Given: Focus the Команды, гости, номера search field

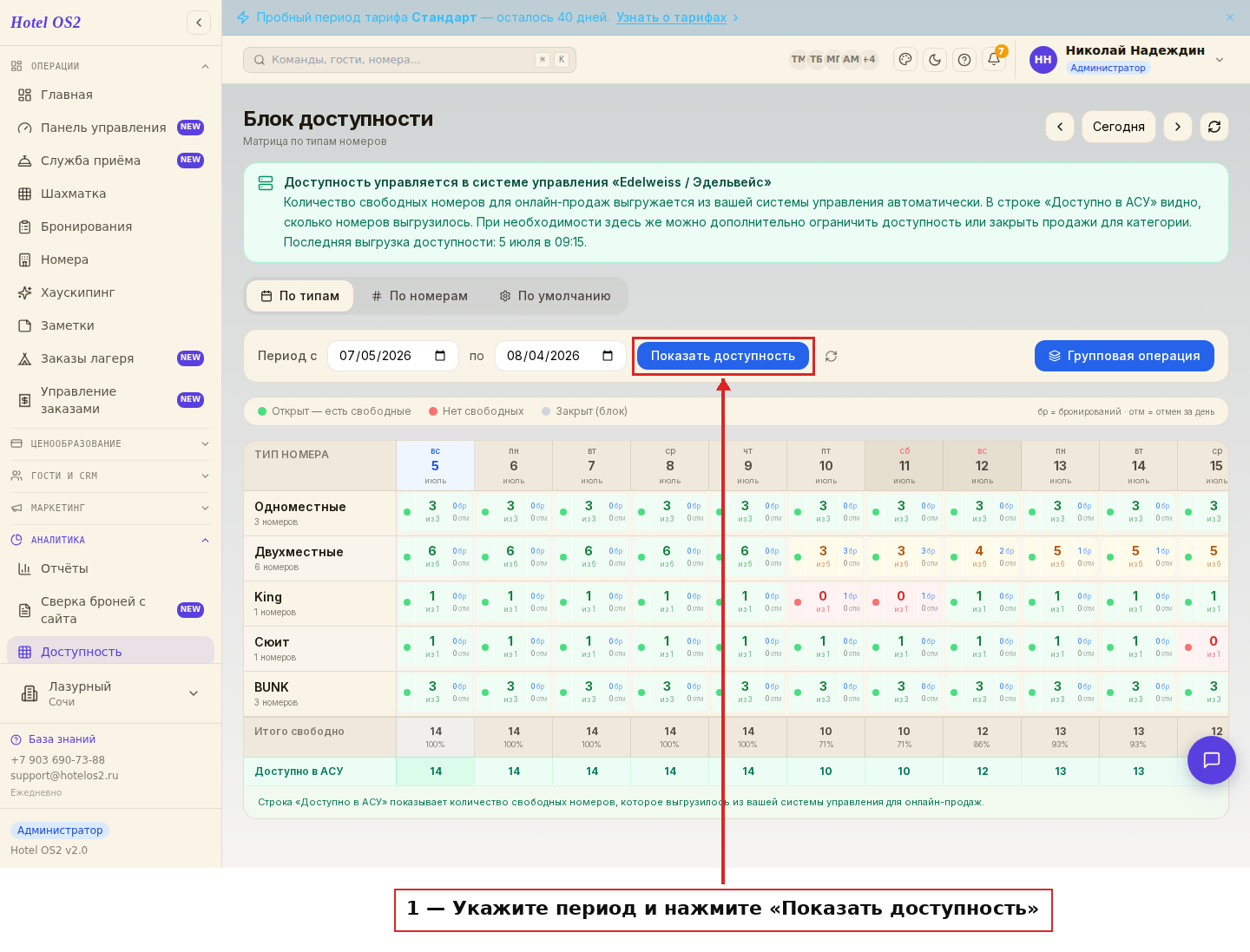Looking at the screenshot, I should 410,60.
